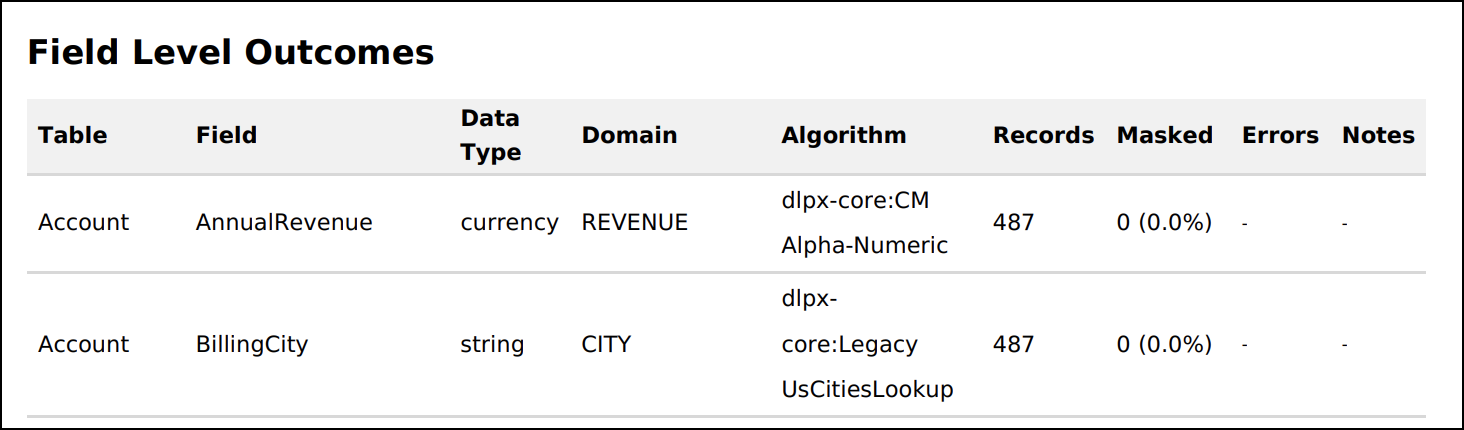Select the Domain column header
The image size is (1464, 430).
629,135
